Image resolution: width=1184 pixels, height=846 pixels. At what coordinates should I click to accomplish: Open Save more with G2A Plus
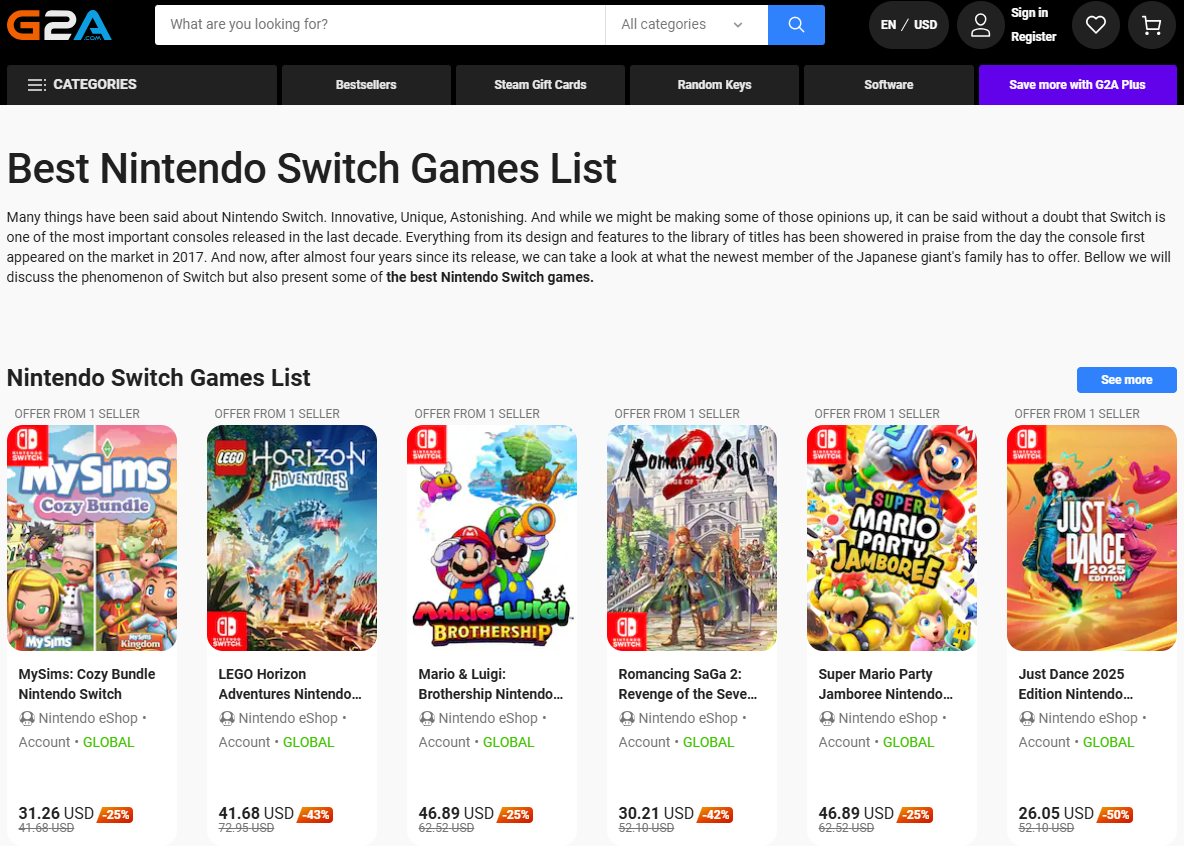[1078, 84]
